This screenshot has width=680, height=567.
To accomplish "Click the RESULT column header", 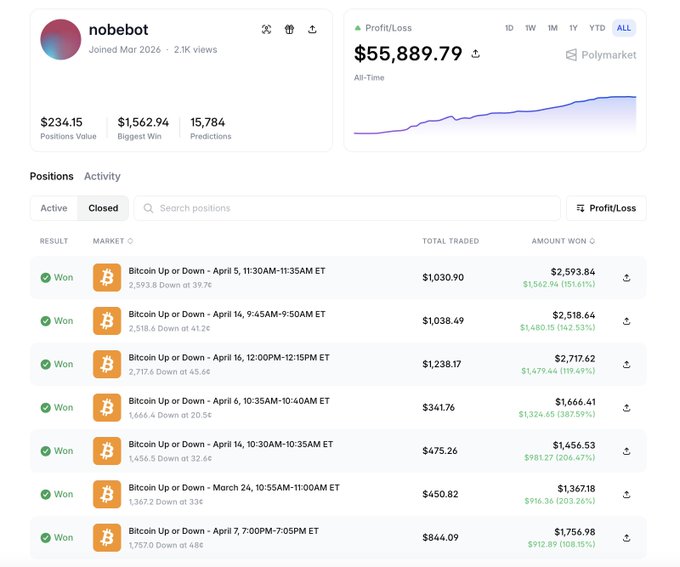I will (x=54, y=241).
